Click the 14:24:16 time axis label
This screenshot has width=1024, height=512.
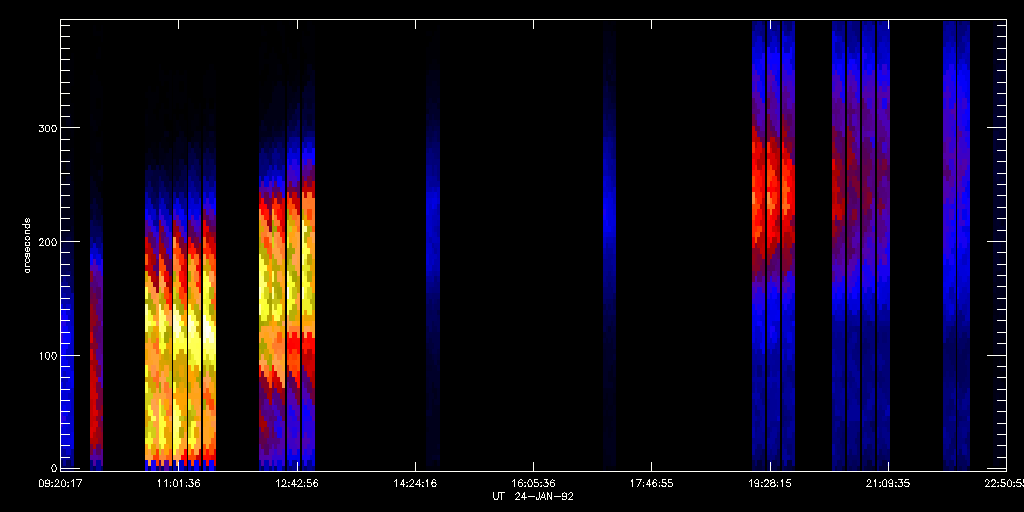point(415,484)
